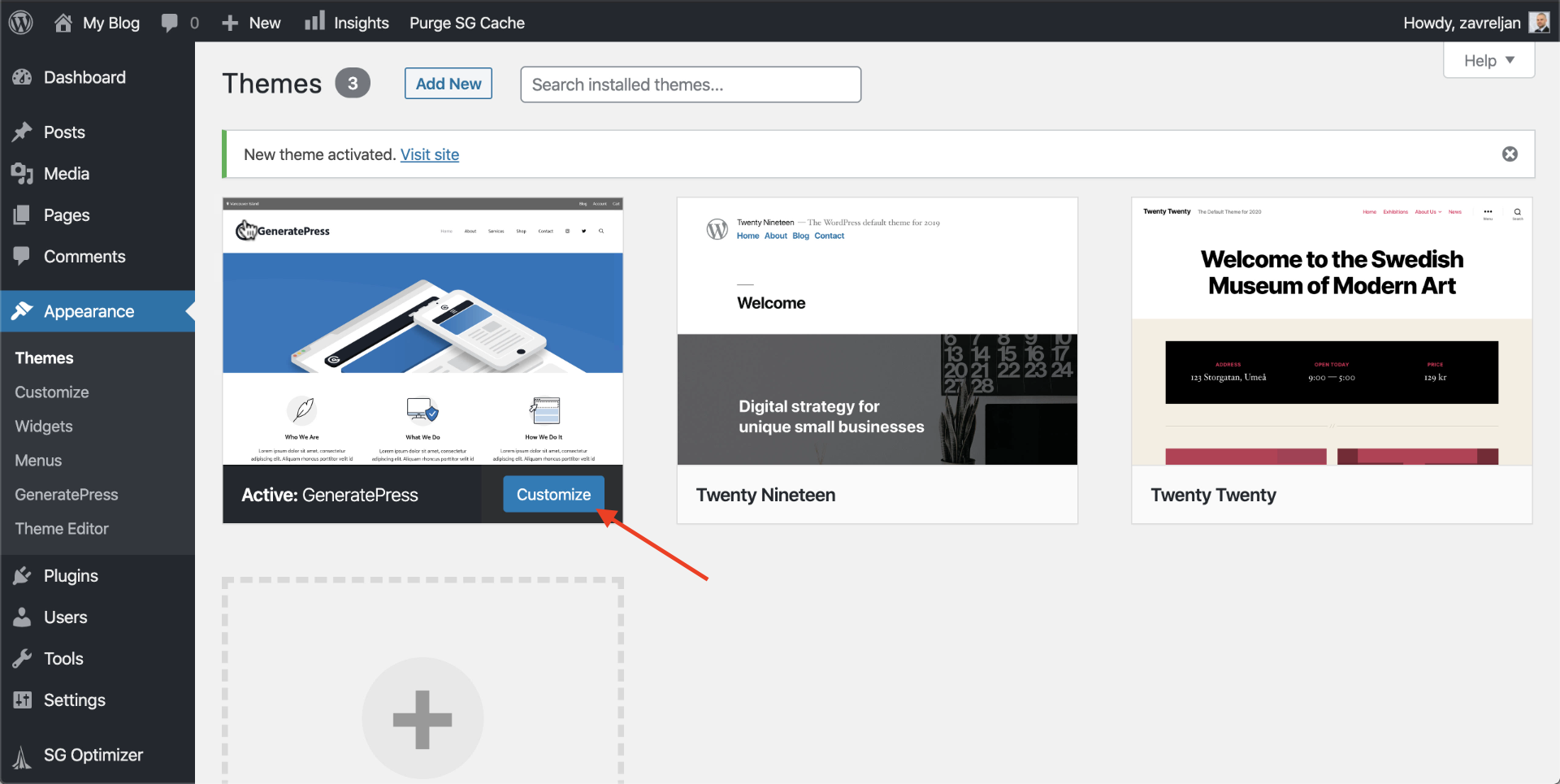Viewport: 1560px width, 784px height.
Task: Click Customize on active GeneratePress theme
Action: point(553,494)
